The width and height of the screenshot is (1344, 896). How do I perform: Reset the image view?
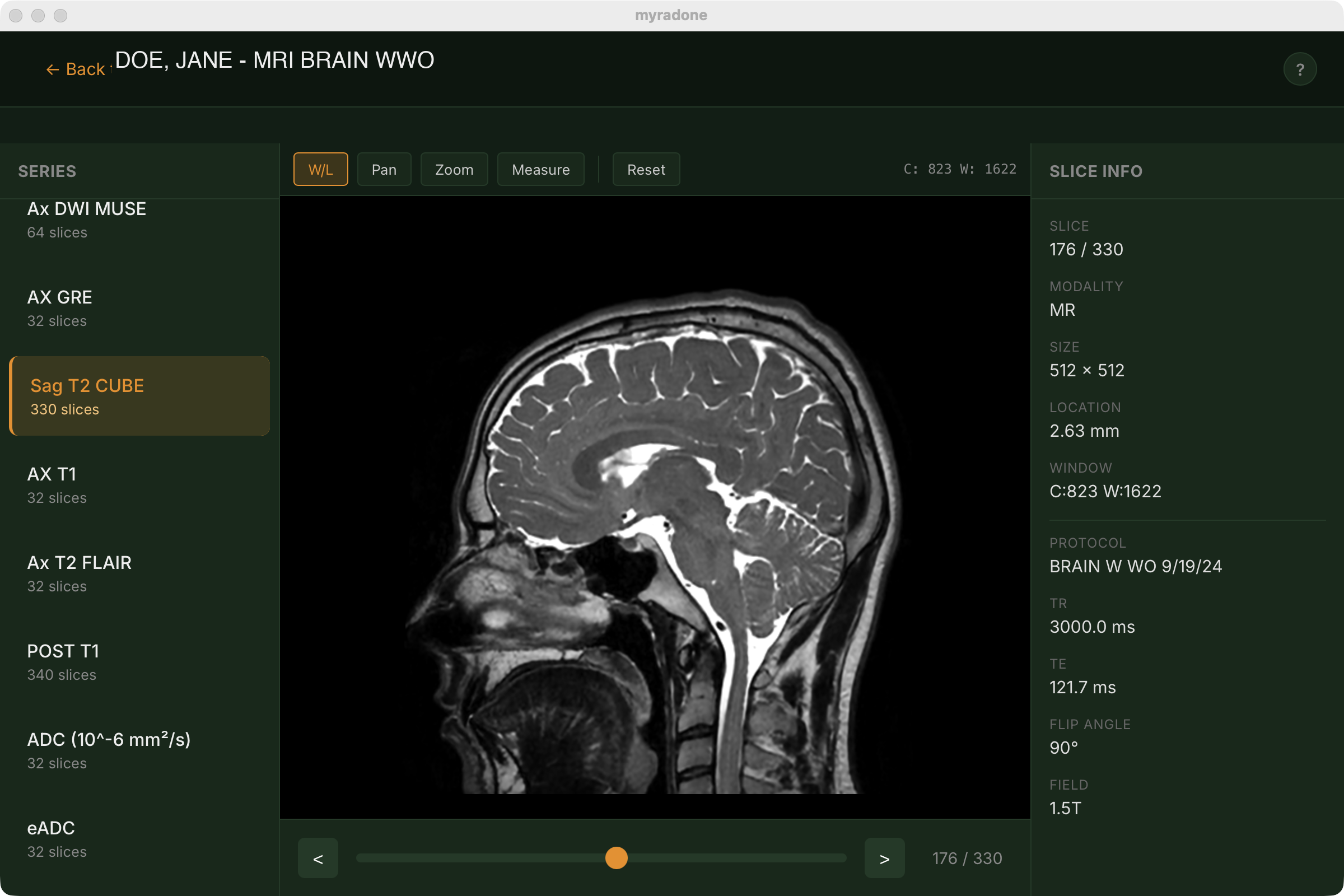(x=646, y=169)
